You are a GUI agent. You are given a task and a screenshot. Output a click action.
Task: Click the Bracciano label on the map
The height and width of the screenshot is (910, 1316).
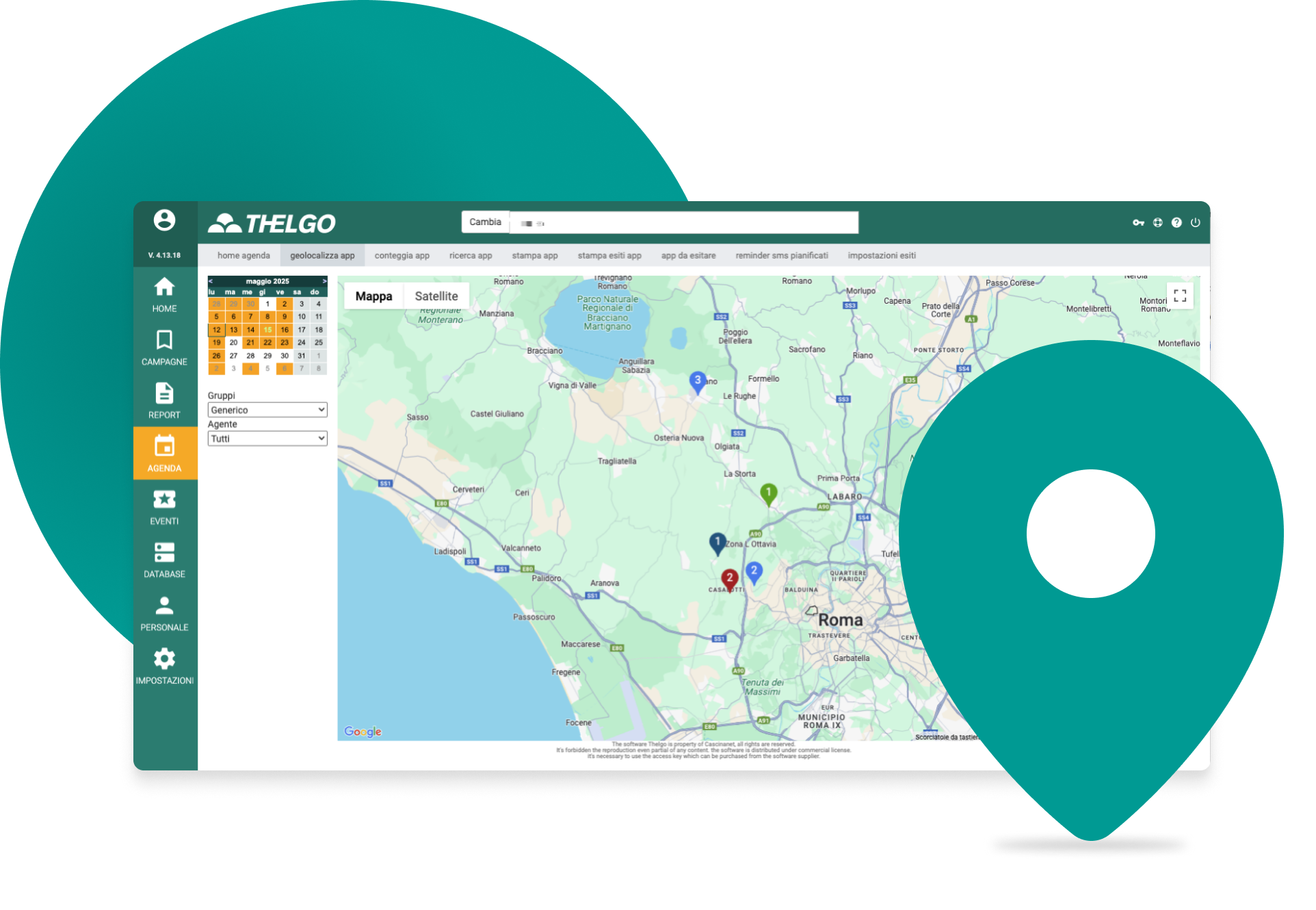pyautogui.click(x=544, y=351)
